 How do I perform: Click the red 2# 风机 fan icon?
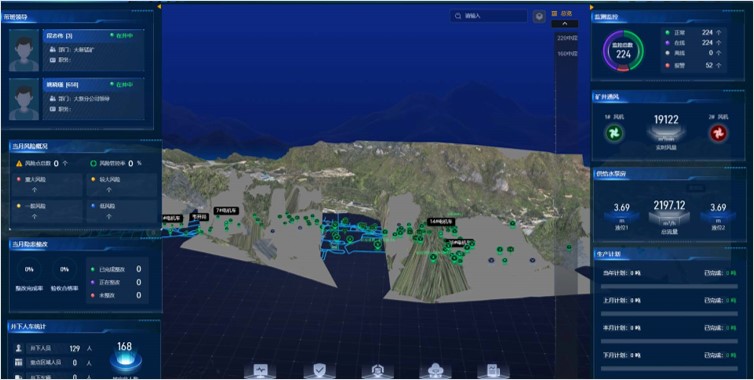(x=718, y=133)
